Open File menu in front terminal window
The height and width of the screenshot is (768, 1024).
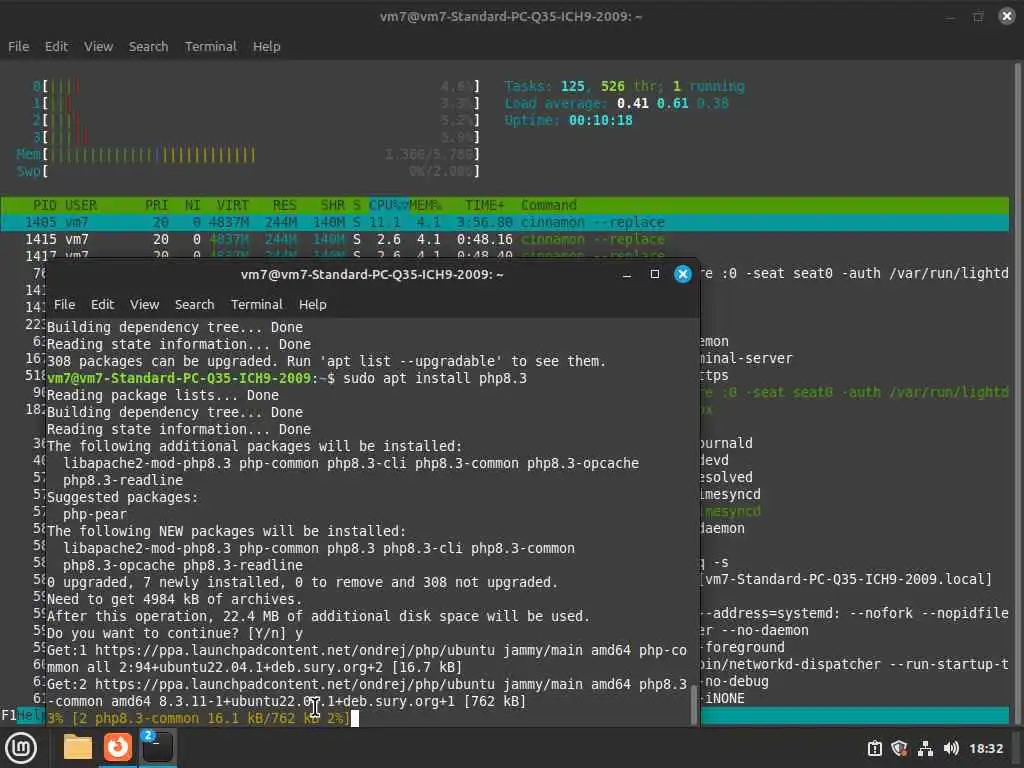click(64, 304)
